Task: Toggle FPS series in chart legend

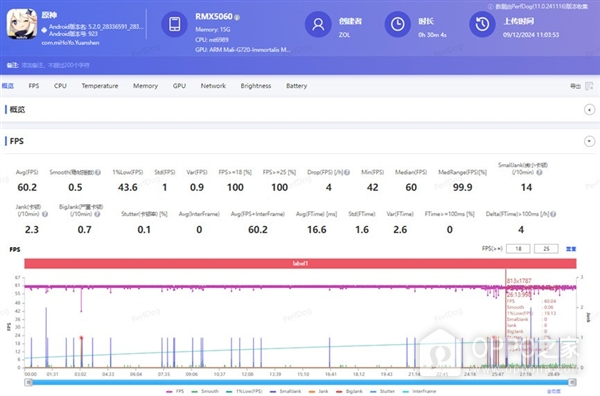Action: (x=175, y=391)
